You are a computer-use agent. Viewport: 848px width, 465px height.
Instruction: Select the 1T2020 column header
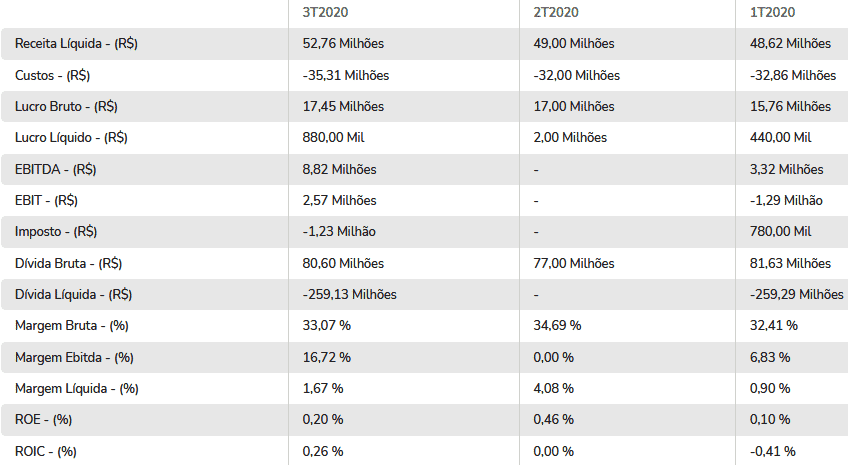point(772,12)
